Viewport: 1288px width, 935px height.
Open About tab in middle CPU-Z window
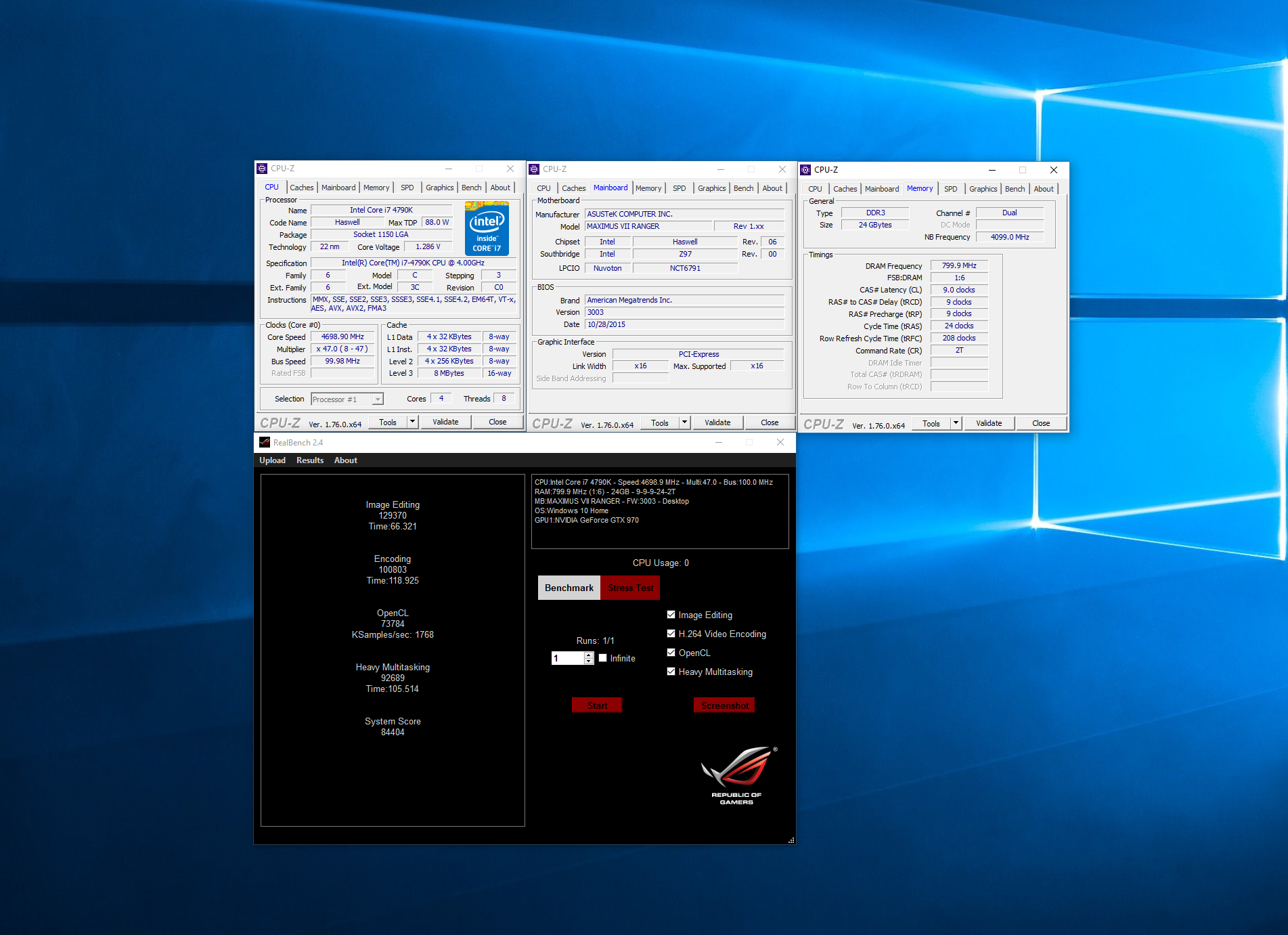pos(772,188)
